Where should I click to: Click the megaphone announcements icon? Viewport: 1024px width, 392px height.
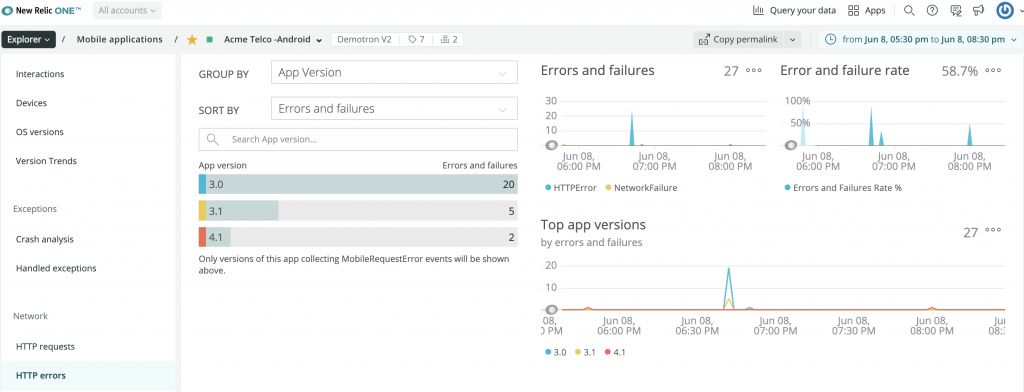tap(978, 10)
